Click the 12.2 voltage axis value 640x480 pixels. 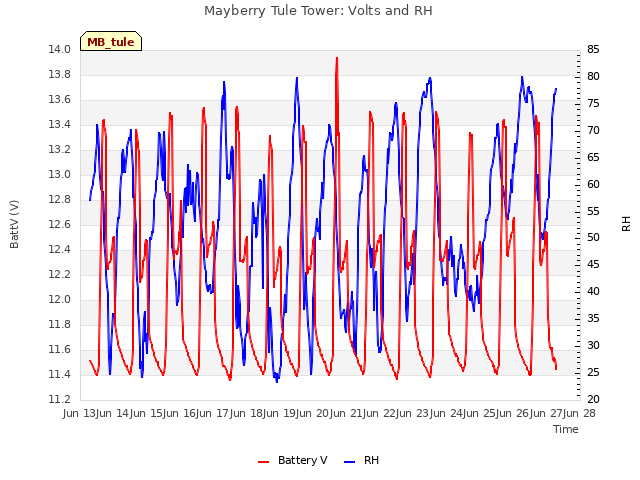(60, 275)
